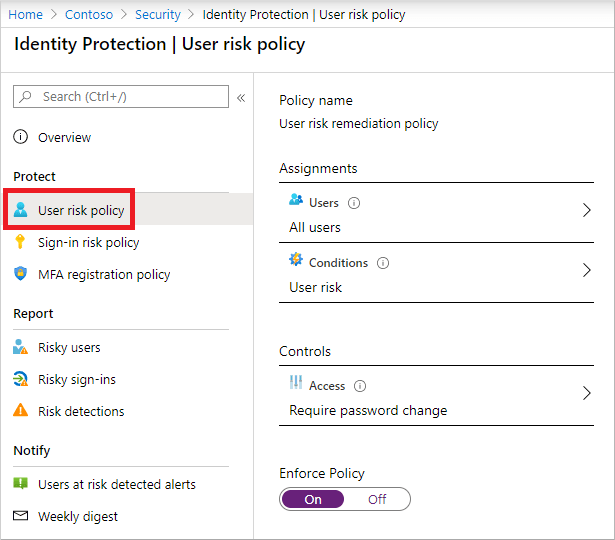The image size is (615, 540).
Task: Click the Weekly digest envelope icon
Action: pos(20,516)
